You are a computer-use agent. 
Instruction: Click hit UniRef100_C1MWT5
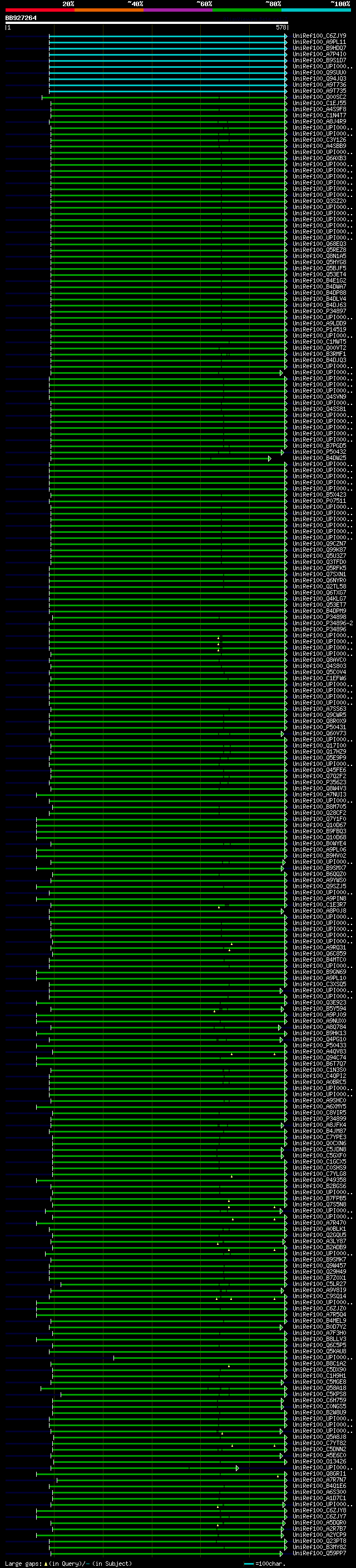[x=319, y=342]
